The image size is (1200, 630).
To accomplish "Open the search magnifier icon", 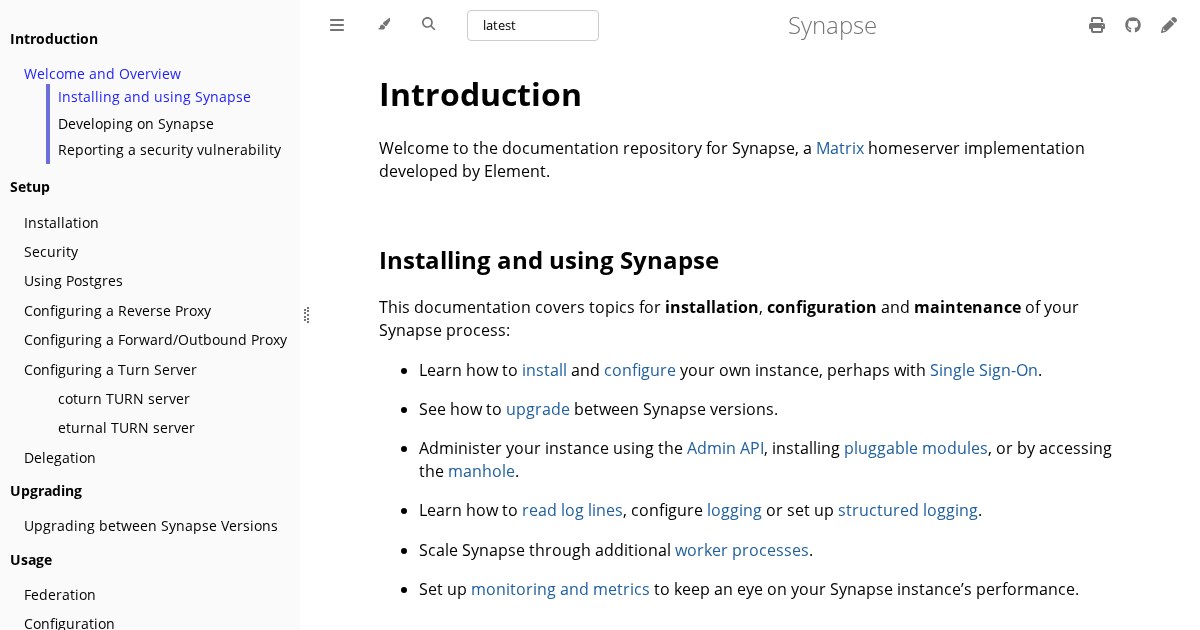I will click(x=429, y=24).
